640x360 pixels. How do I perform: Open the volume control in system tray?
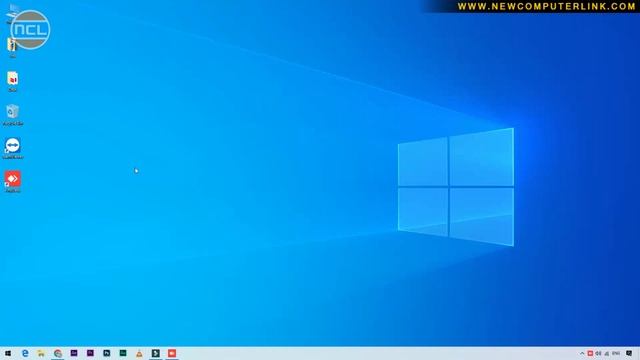coord(598,353)
